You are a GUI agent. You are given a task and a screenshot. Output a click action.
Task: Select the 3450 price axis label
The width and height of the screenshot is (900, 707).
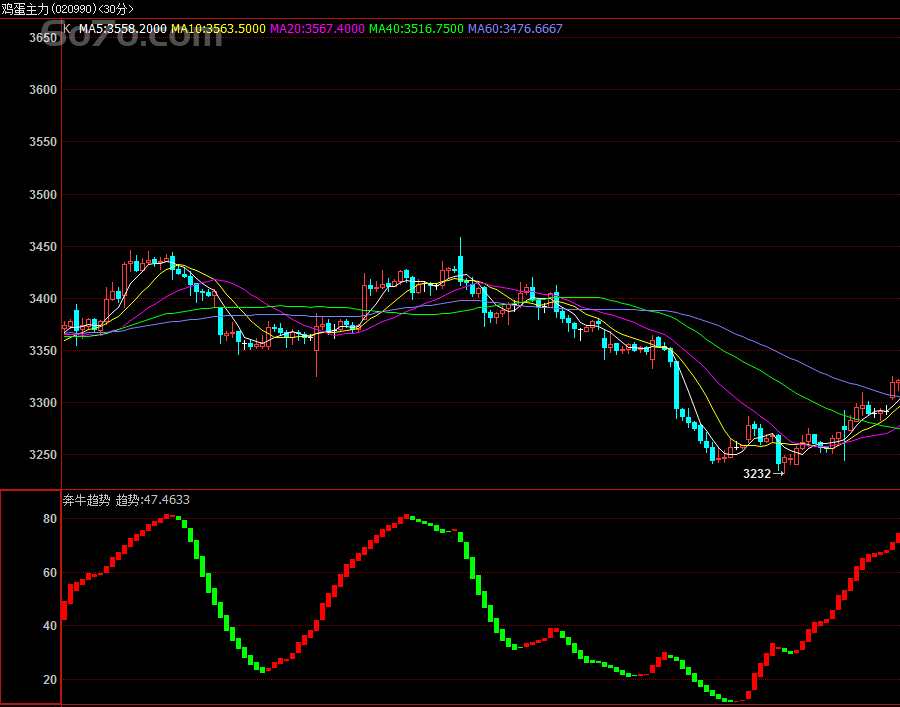point(43,247)
